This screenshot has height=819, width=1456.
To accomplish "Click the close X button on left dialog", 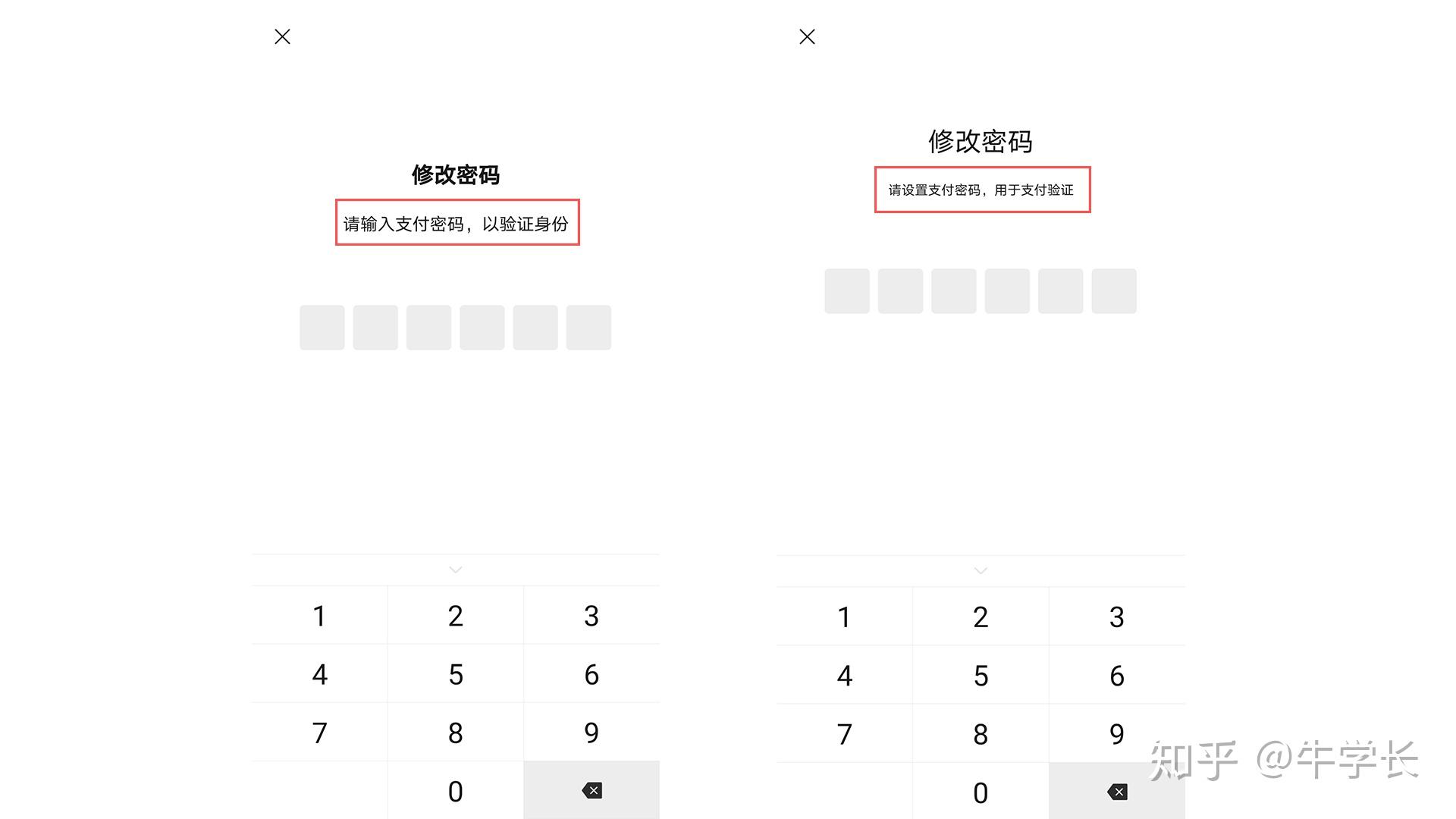I will tap(282, 36).
